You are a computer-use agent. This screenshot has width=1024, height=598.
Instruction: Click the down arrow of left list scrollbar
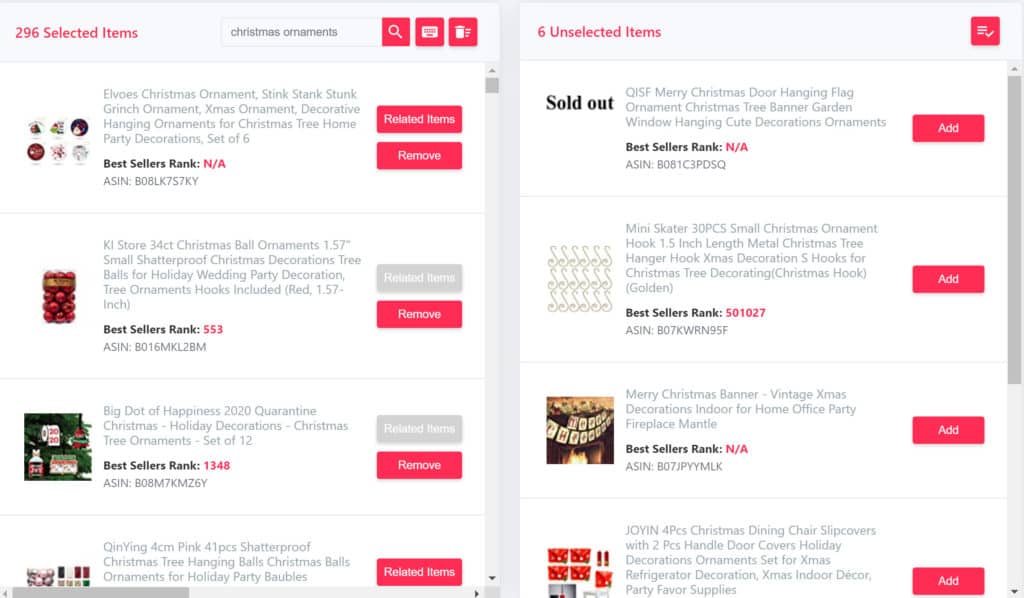click(x=492, y=578)
